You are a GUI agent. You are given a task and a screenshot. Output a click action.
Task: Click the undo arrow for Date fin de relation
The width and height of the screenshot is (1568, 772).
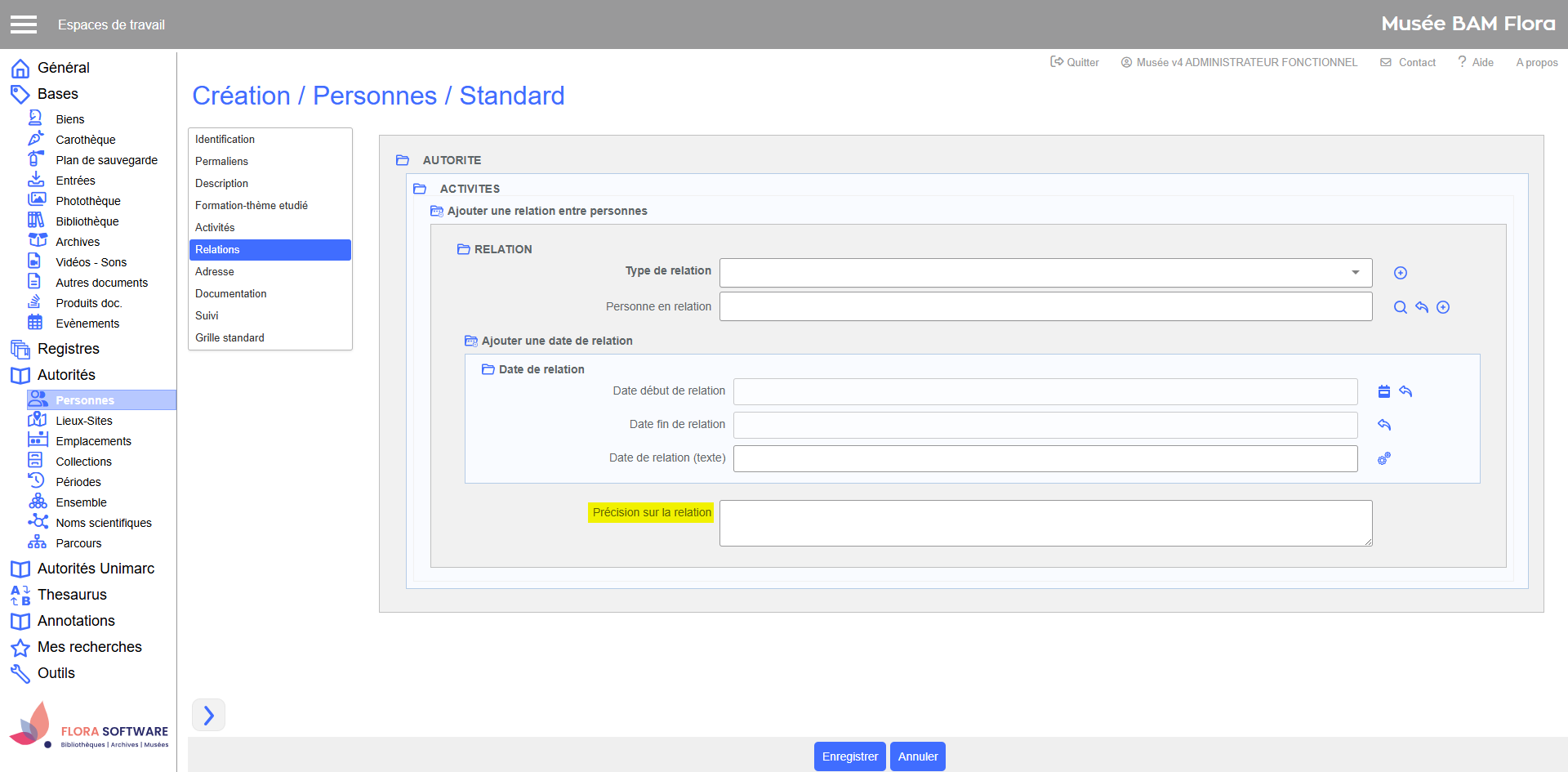coord(1383,425)
